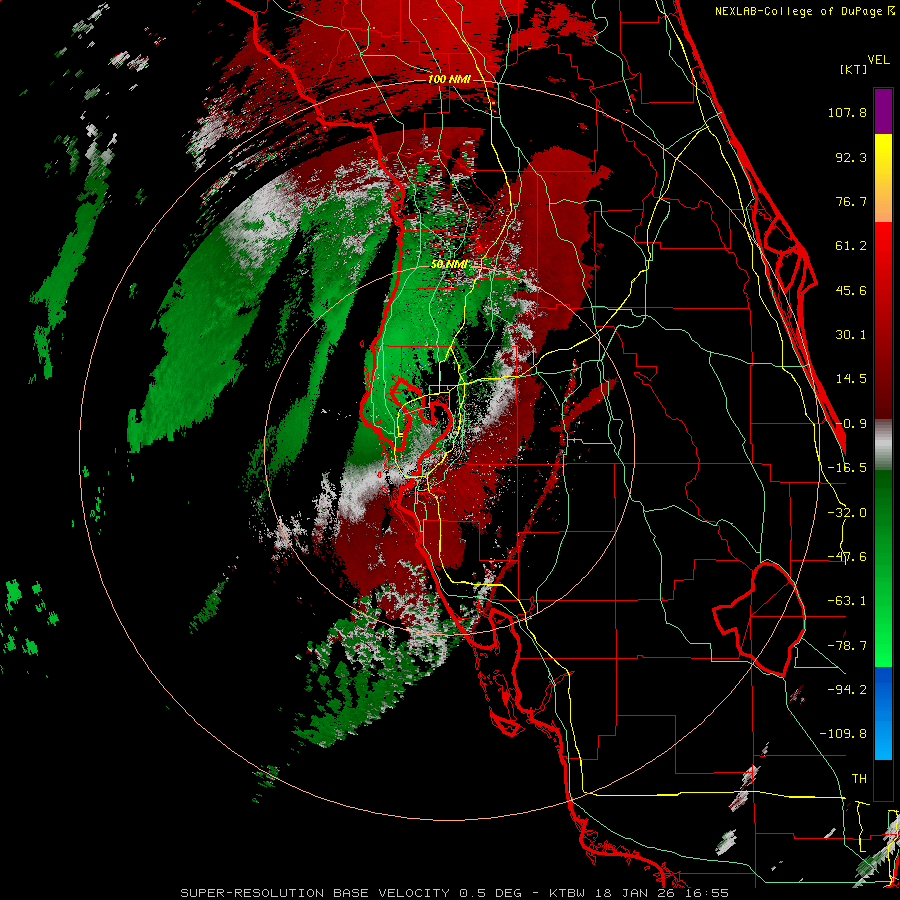900x900 pixels.
Task: Select the -94.2 legend value
Action: click(847, 690)
